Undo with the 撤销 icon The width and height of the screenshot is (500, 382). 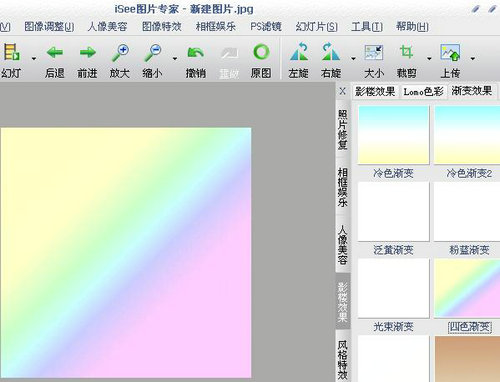[196, 53]
